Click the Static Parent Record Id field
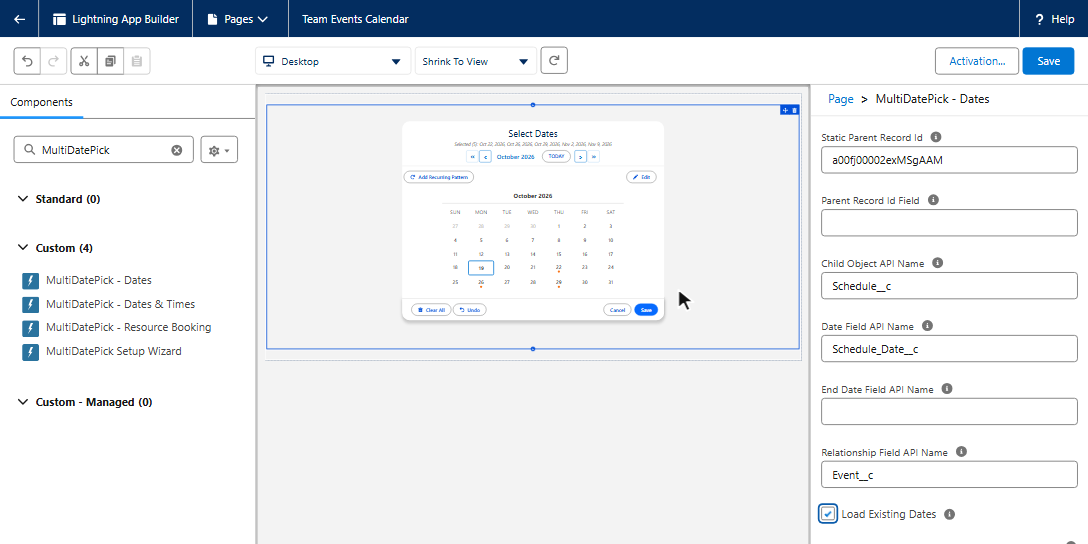The height and width of the screenshot is (544, 1088). (x=949, y=160)
